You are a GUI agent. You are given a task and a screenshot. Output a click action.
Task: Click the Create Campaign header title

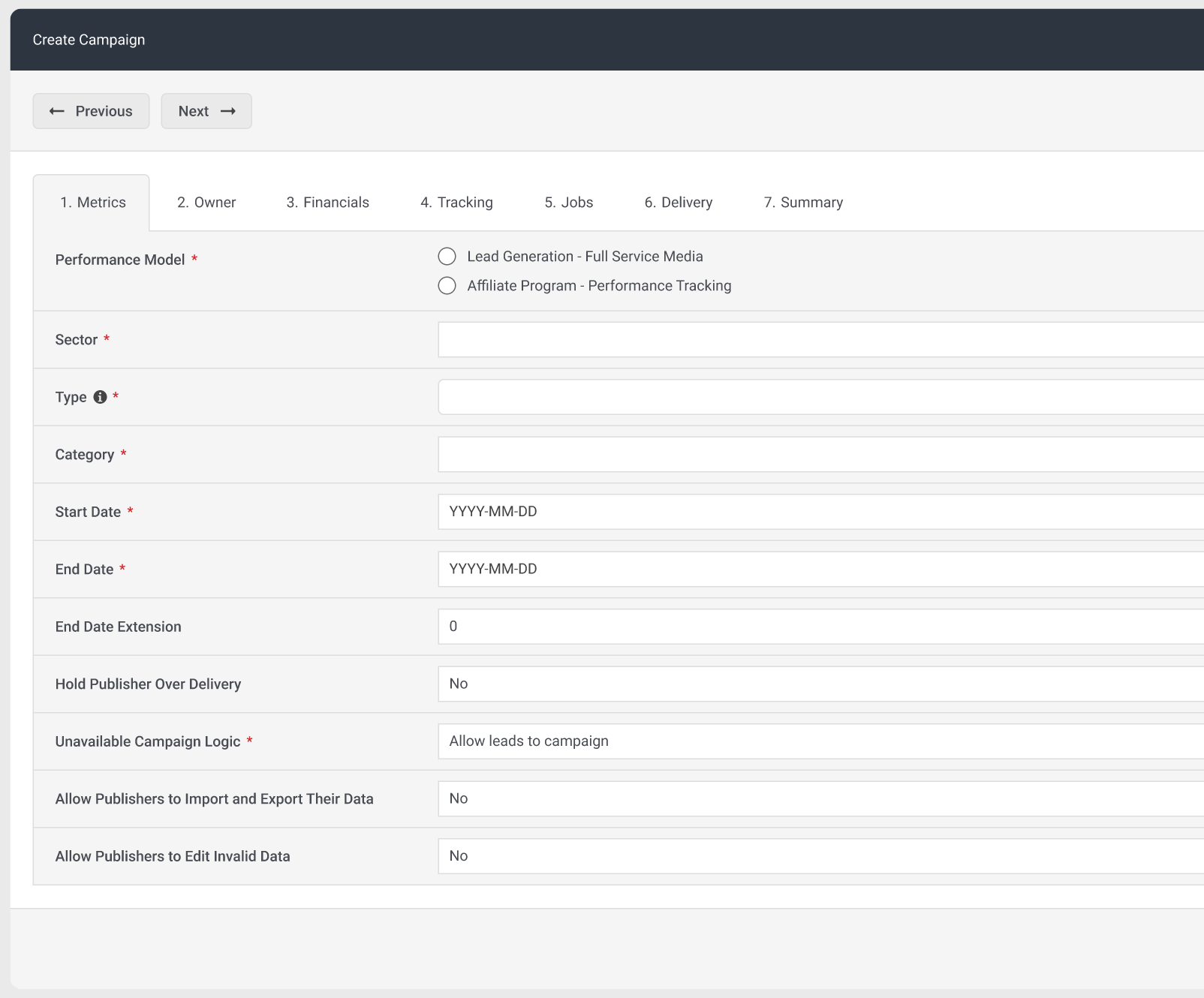point(89,40)
